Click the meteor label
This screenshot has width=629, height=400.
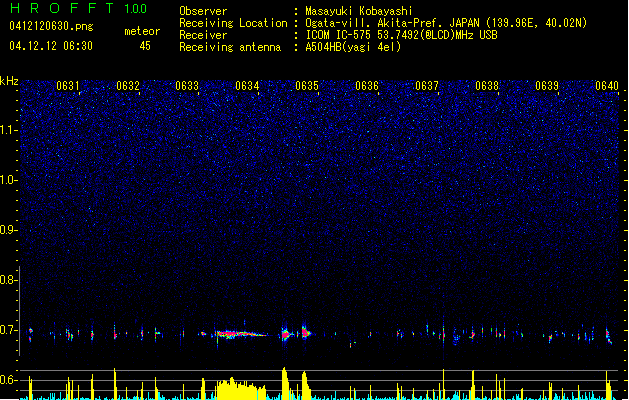point(142,31)
